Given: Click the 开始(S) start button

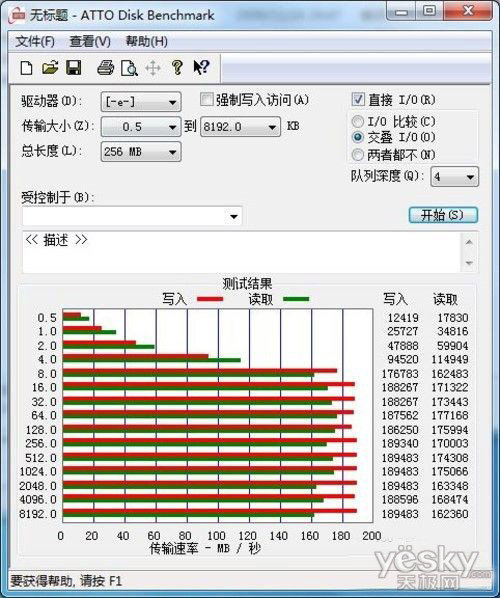Looking at the screenshot, I should point(443,215).
